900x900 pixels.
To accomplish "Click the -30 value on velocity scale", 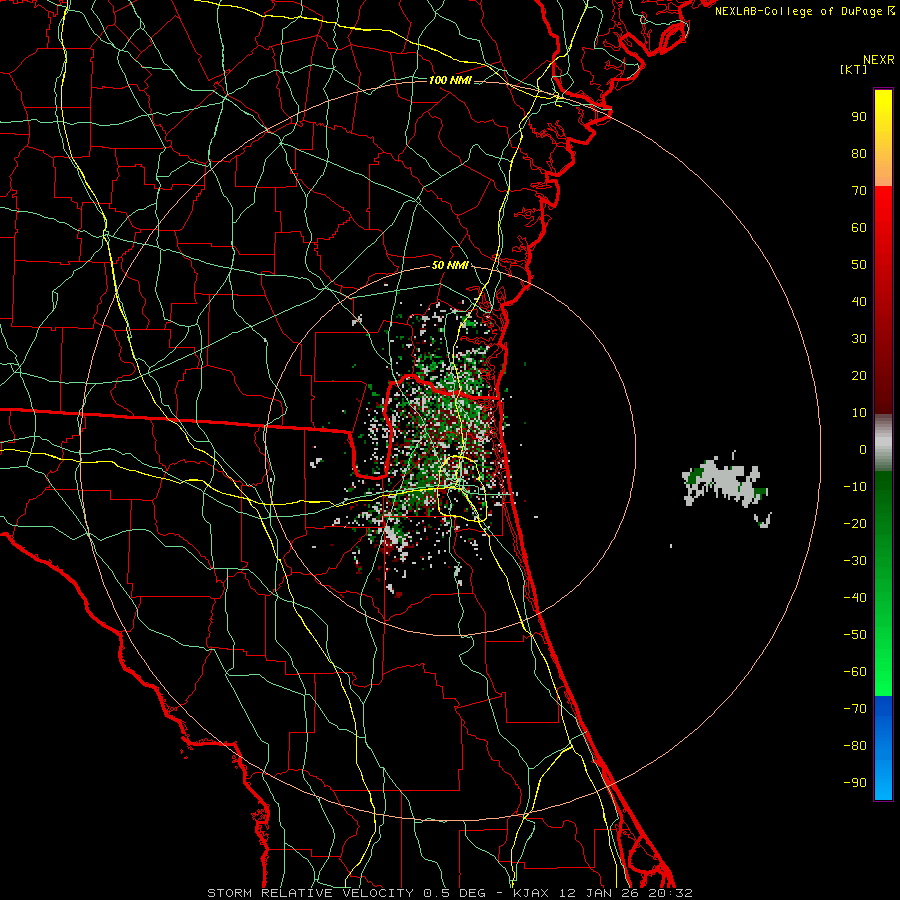I will (x=855, y=561).
